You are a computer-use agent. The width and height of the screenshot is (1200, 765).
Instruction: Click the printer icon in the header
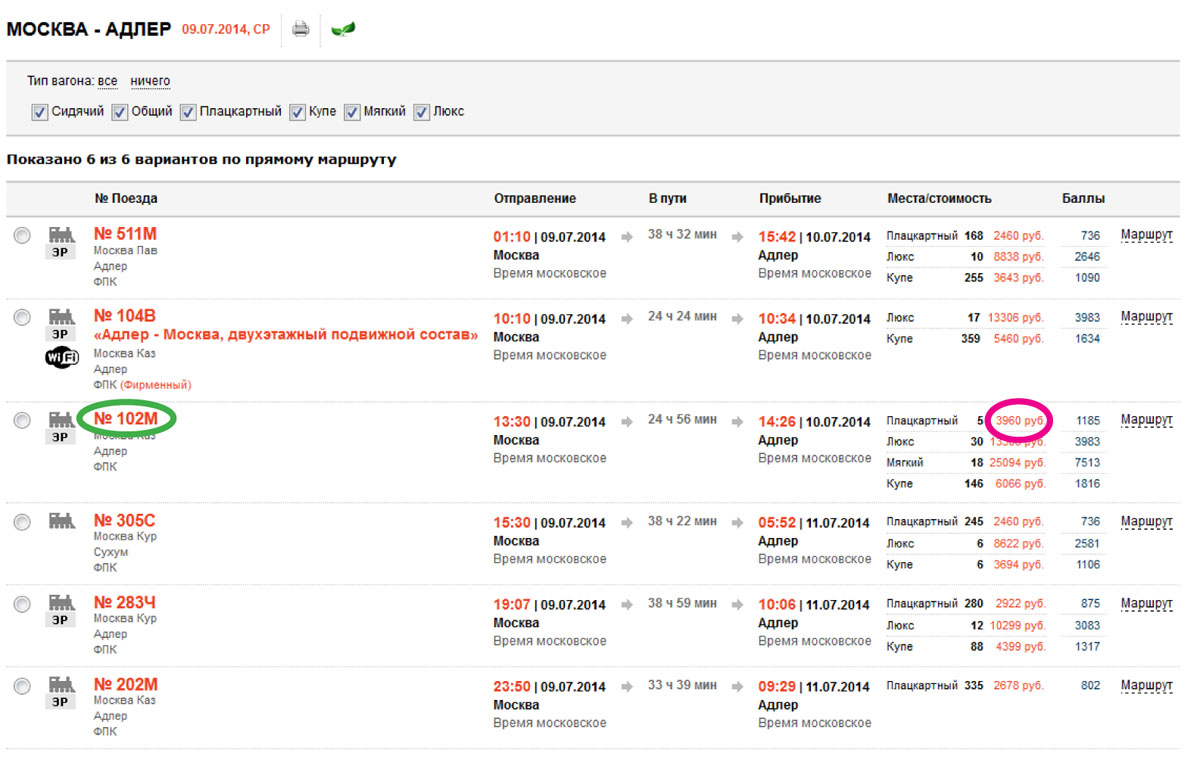[x=300, y=29]
